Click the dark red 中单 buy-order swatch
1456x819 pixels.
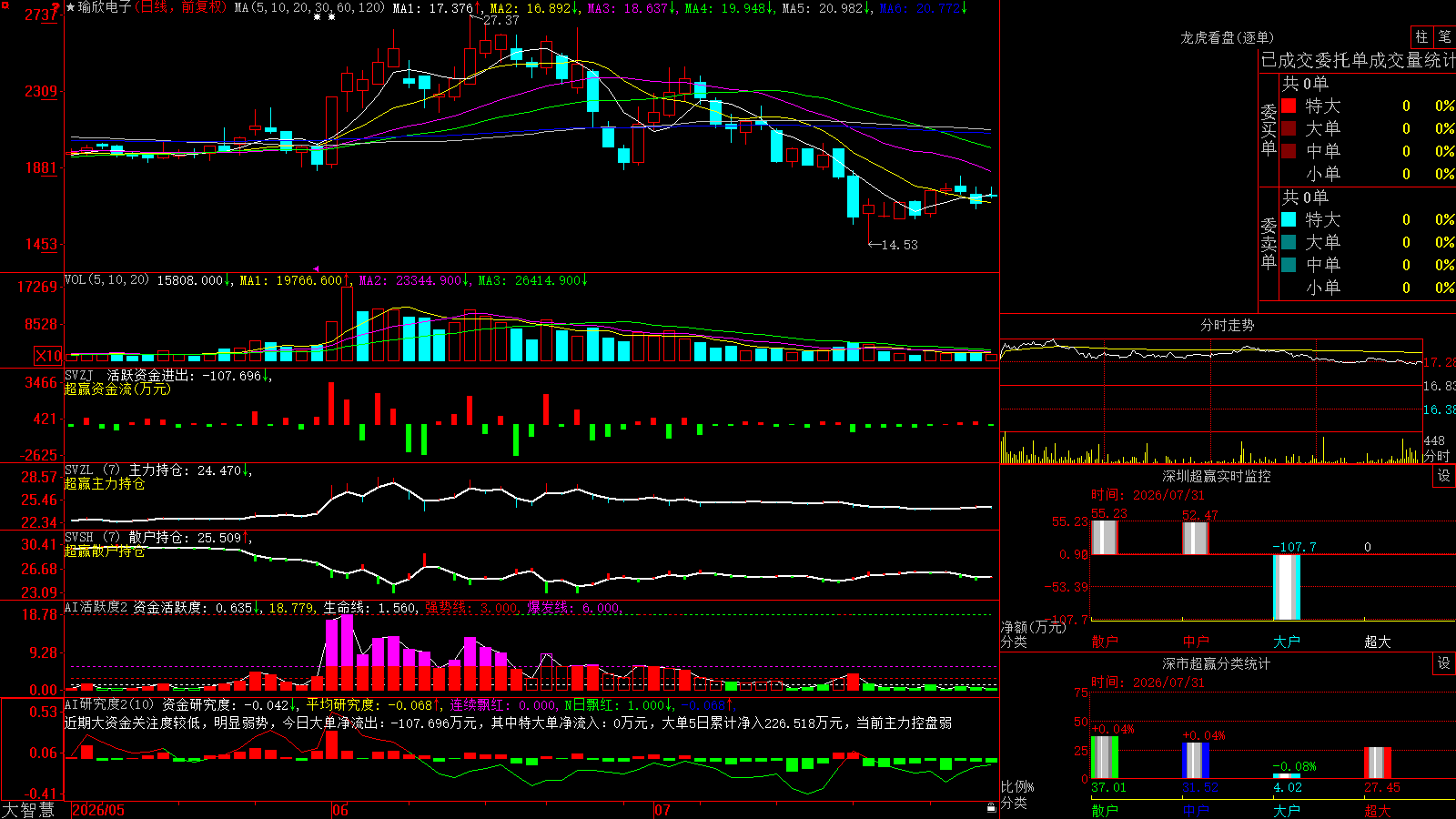tap(1289, 150)
